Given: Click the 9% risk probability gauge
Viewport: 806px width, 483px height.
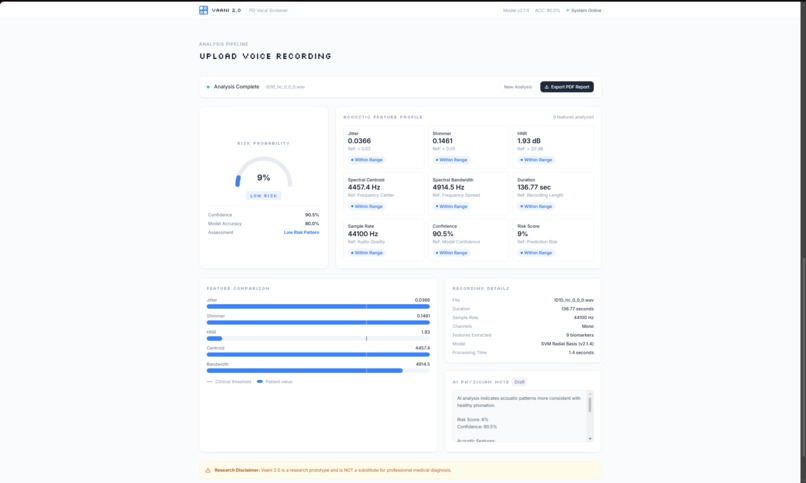Looking at the screenshot, I should (263, 173).
